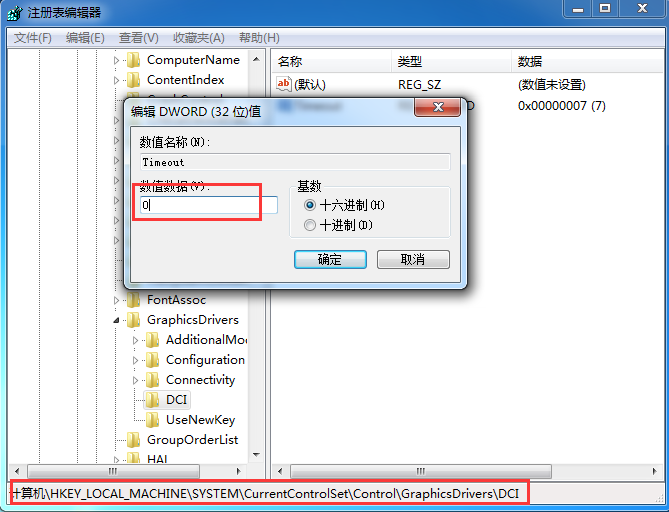This screenshot has height=512, width=669.
Task: Expand the ComputerName tree node
Action: pyautogui.click(x=116, y=60)
